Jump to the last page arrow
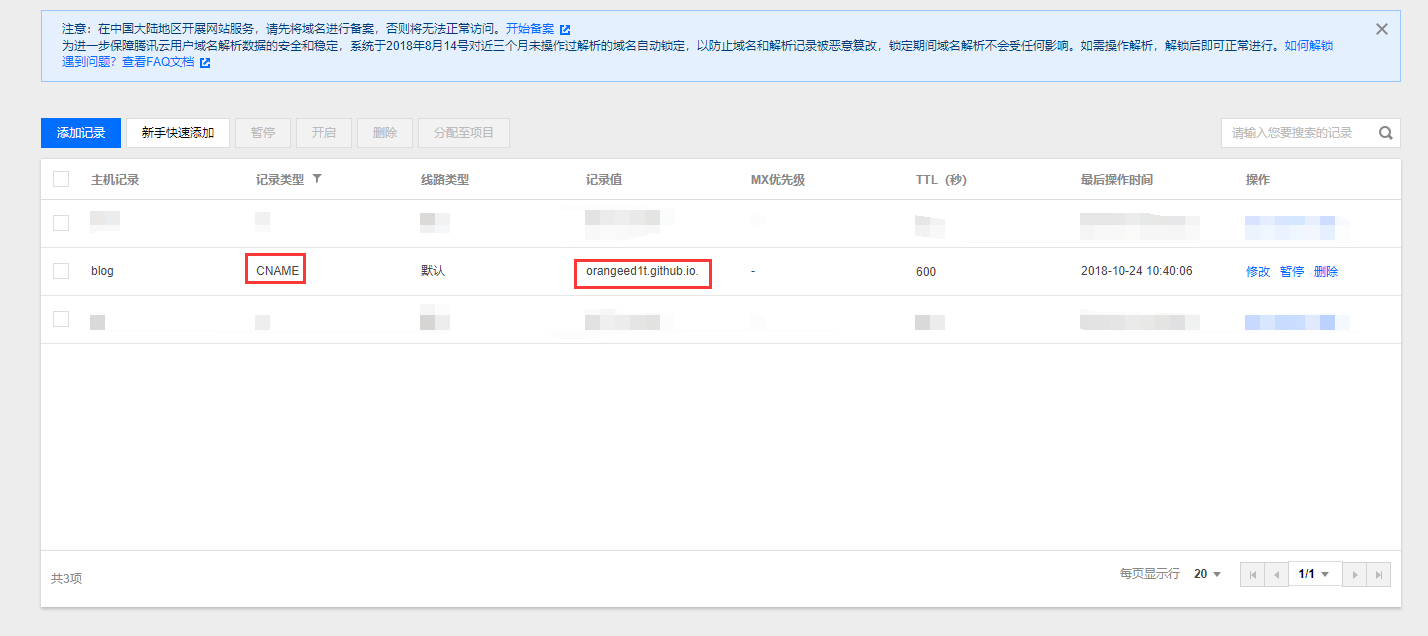Image resolution: width=1428 pixels, height=636 pixels. [x=1378, y=574]
